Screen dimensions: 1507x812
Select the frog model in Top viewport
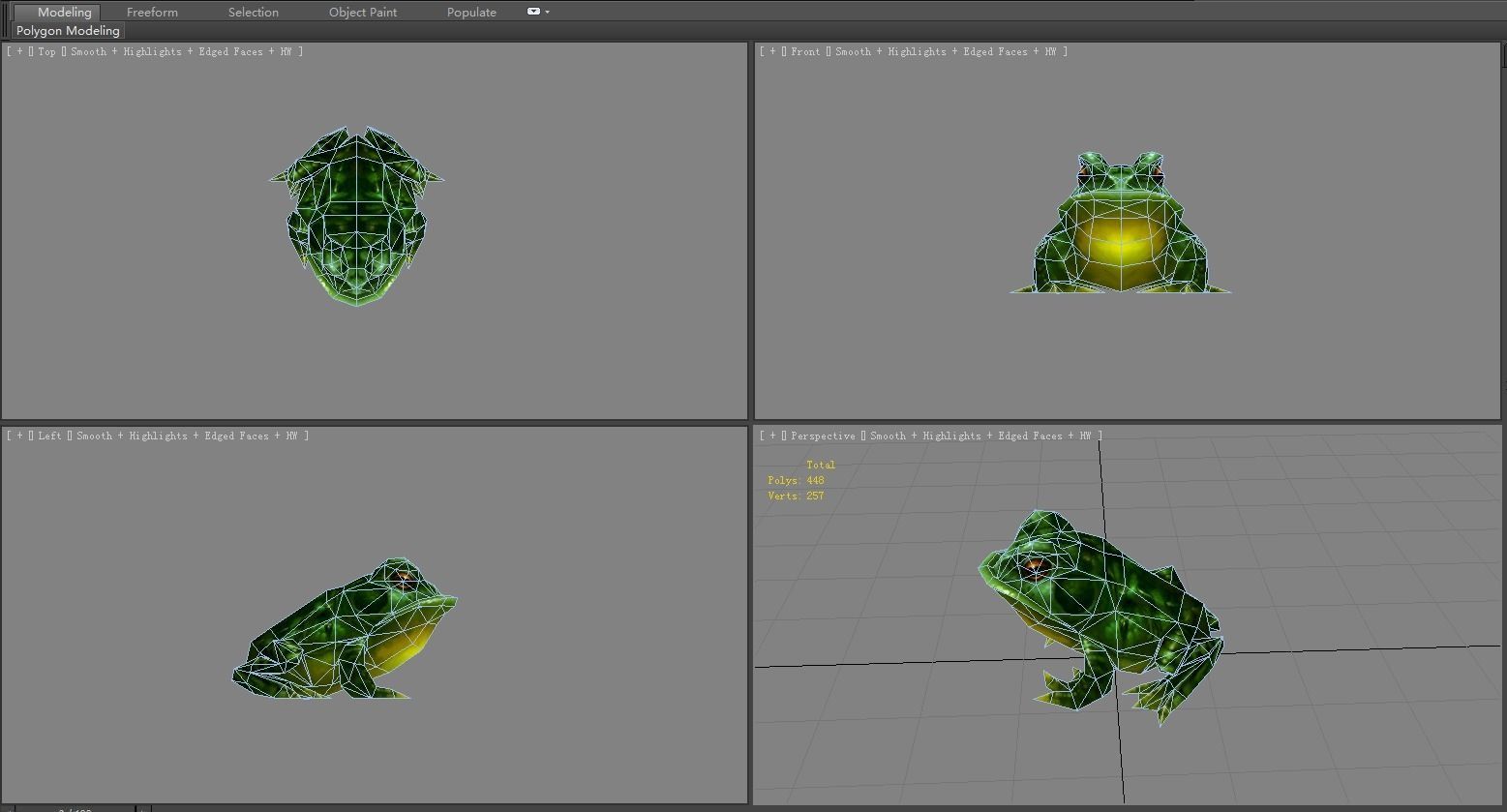[356, 216]
